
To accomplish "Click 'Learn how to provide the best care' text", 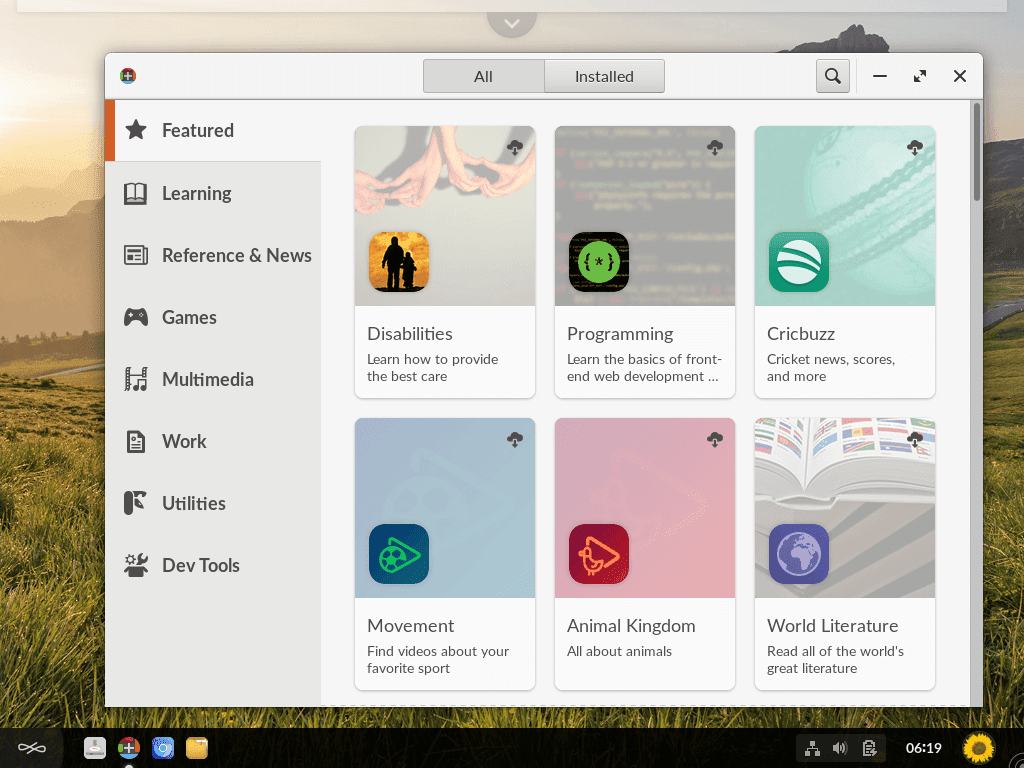I will click(x=432, y=368).
